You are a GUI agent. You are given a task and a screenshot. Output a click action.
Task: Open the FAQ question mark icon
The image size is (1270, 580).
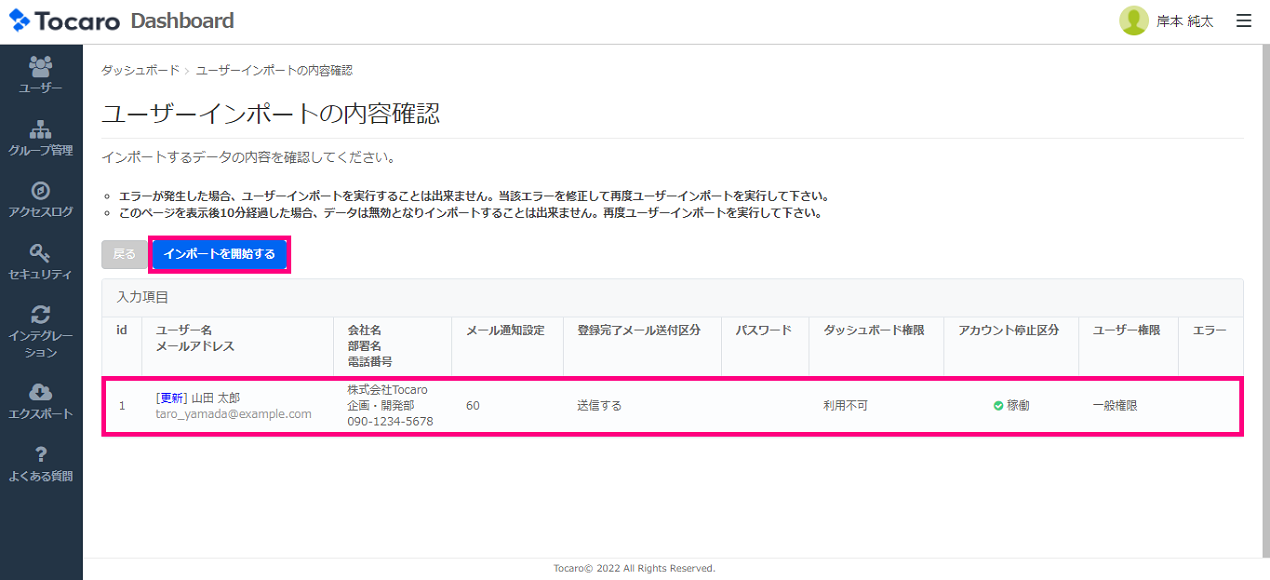click(41, 455)
